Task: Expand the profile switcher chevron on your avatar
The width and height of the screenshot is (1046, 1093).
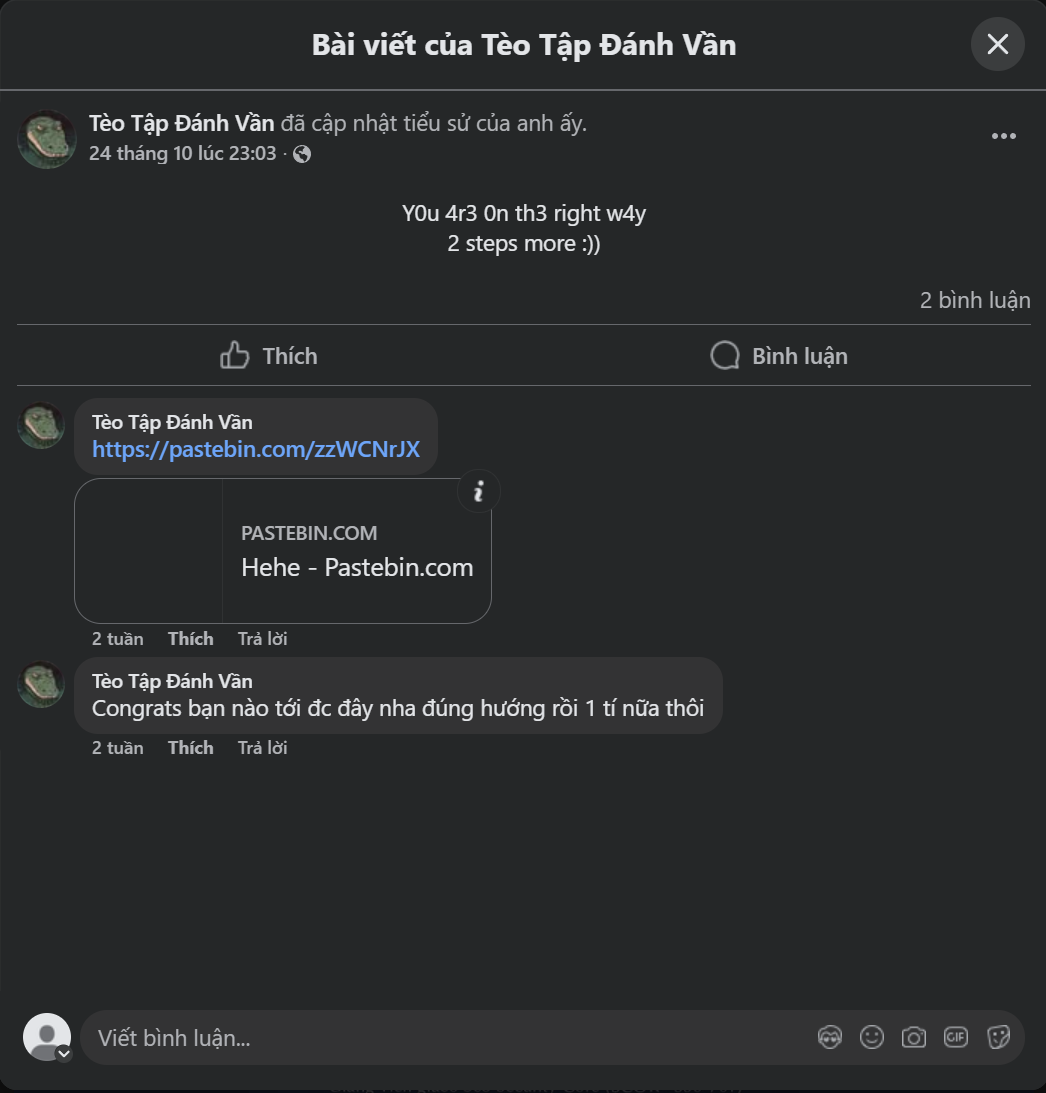Action: click(63, 1053)
